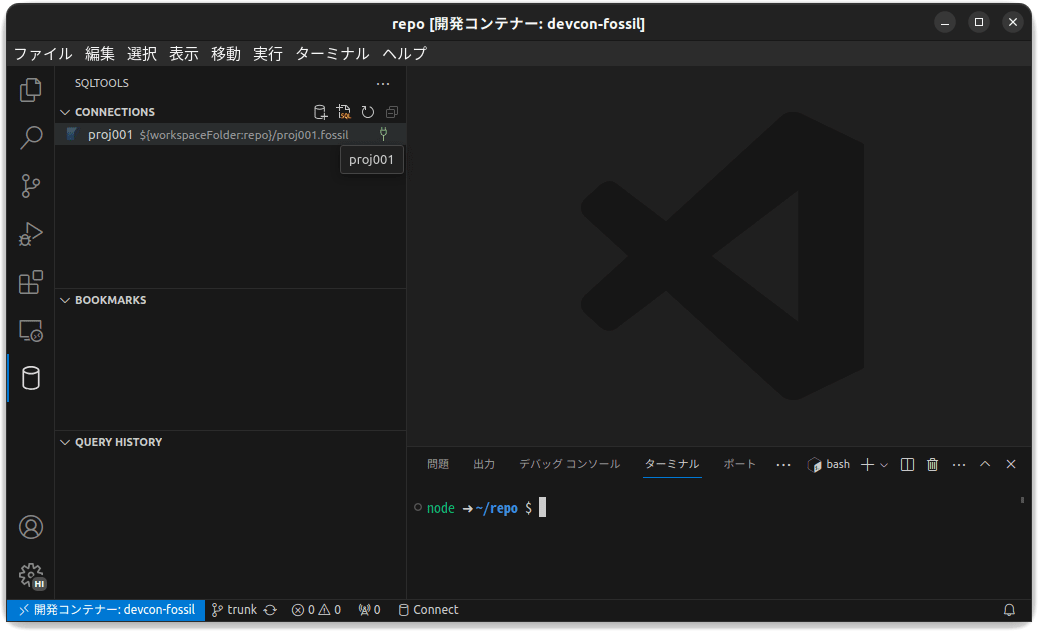Open notifications bell in status bar
Screen dimensions: 1038x631
[1009, 610]
